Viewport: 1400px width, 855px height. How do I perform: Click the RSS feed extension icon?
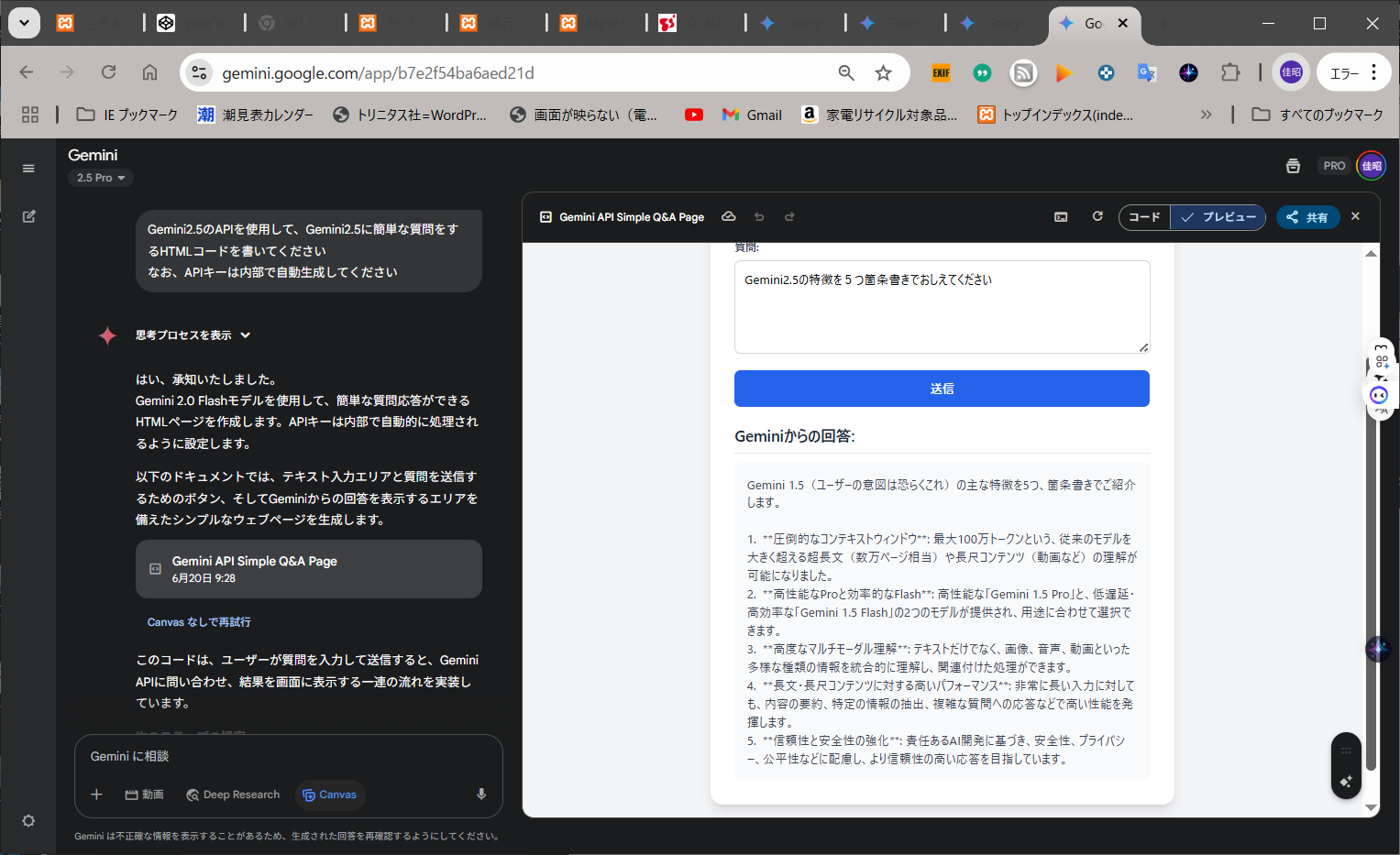[x=1023, y=73]
